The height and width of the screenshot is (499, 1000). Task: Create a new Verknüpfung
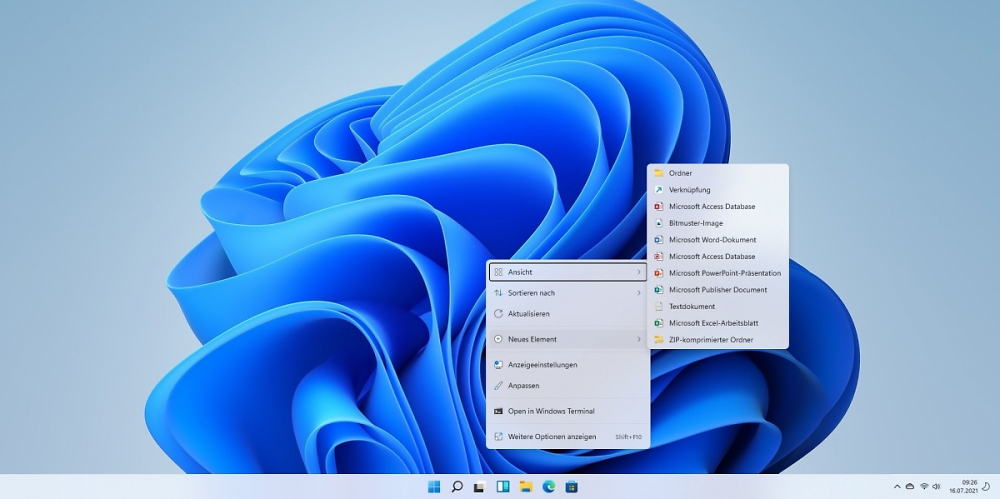click(x=717, y=190)
